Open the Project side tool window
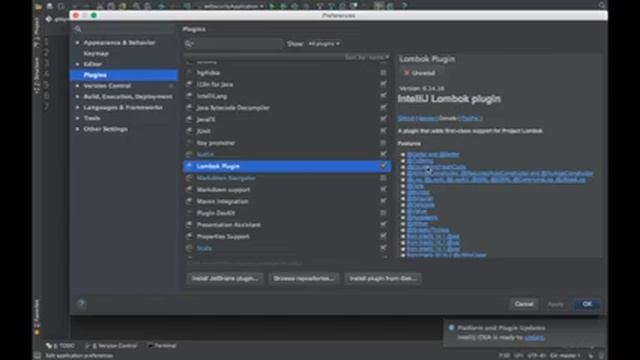The width and height of the screenshot is (640, 360). coord(37,31)
